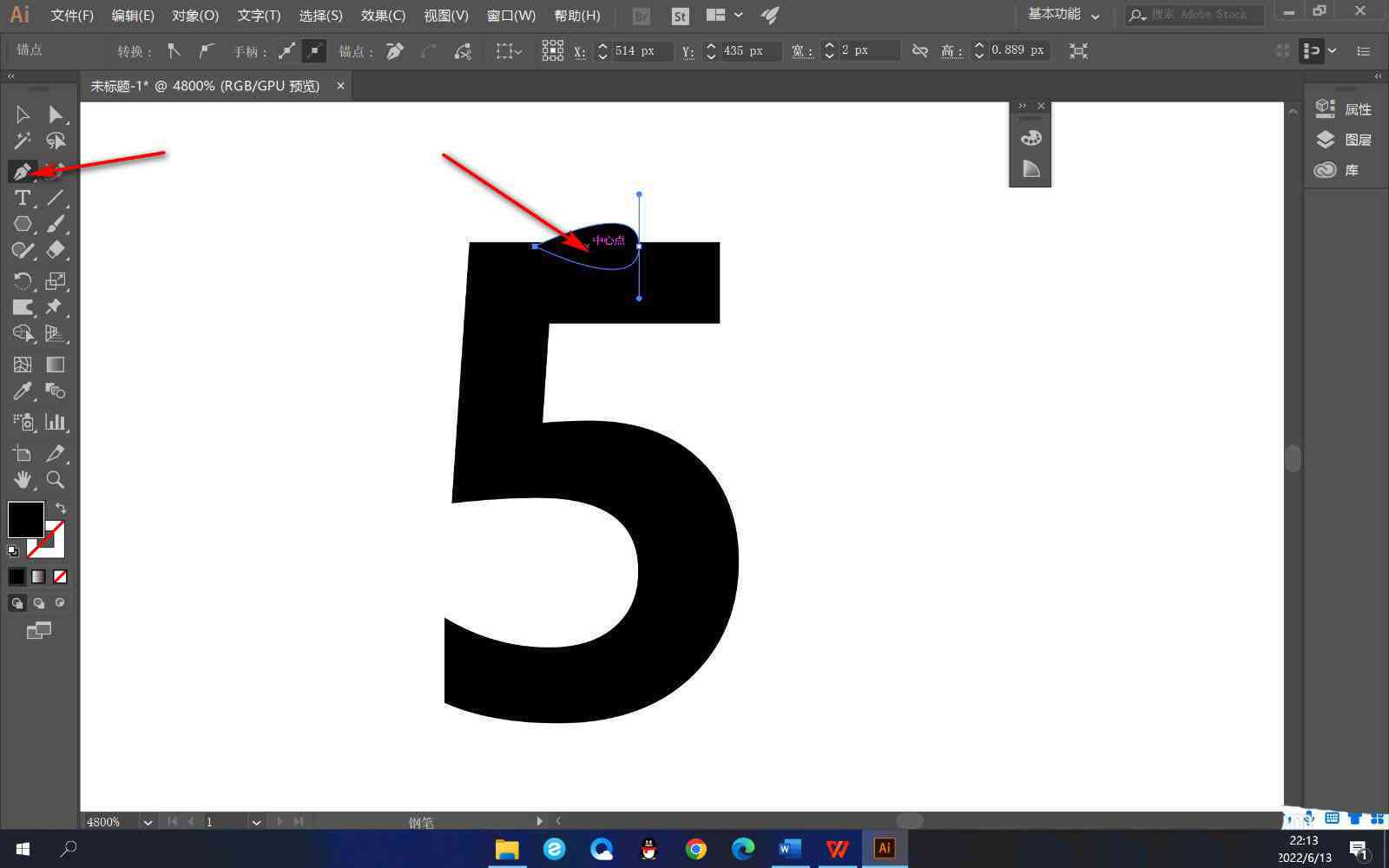Click the black fill color swatch
The width and height of the screenshot is (1389, 868).
26,520
